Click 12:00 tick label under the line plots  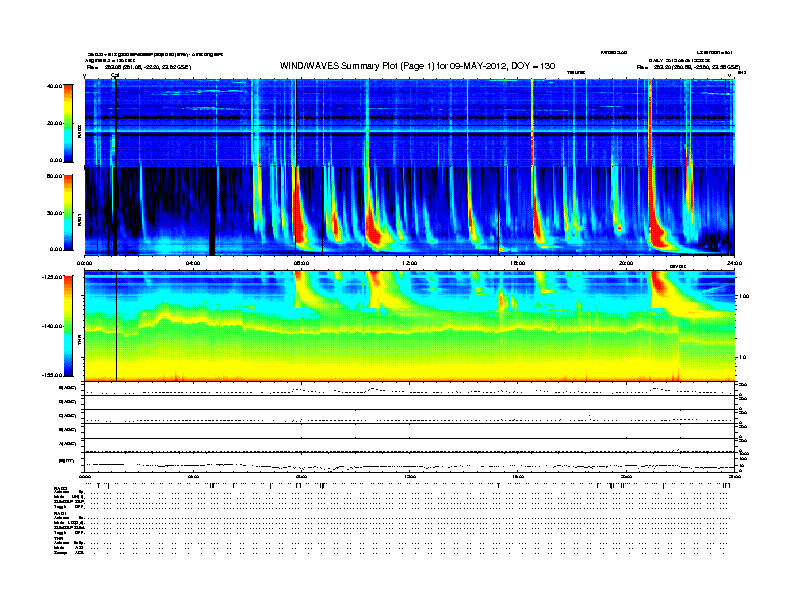[x=409, y=476]
